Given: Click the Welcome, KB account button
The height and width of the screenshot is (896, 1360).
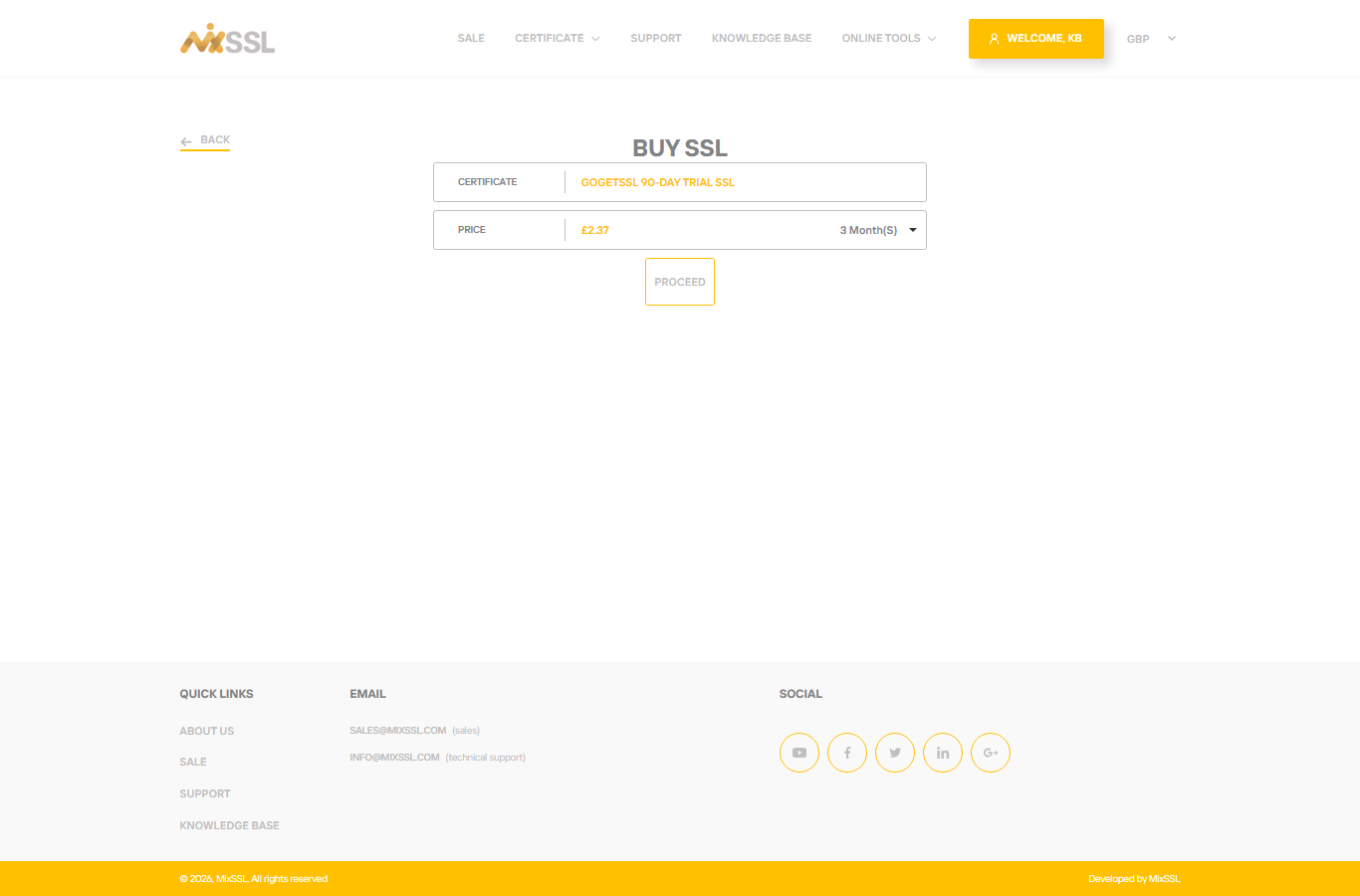Looking at the screenshot, I should pyautogui.click(x=1036, y=39).
